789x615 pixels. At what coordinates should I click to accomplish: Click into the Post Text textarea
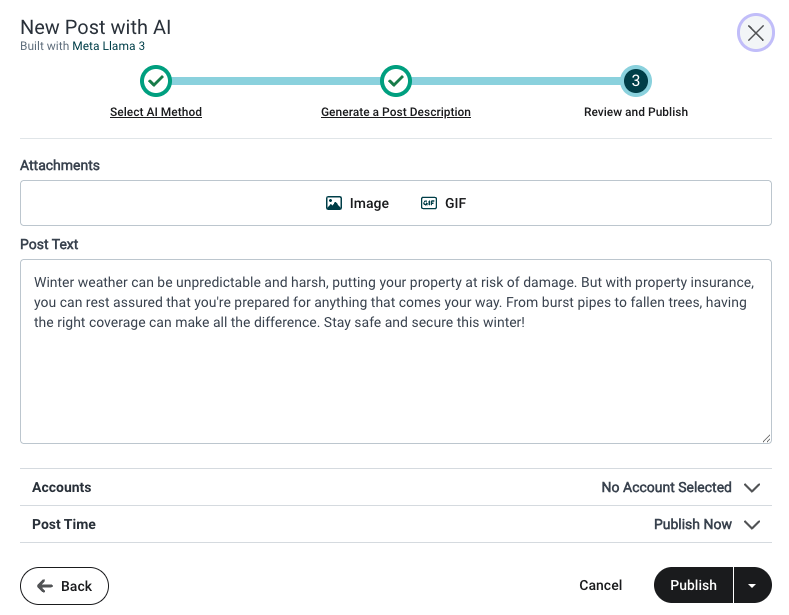point(395,380)
